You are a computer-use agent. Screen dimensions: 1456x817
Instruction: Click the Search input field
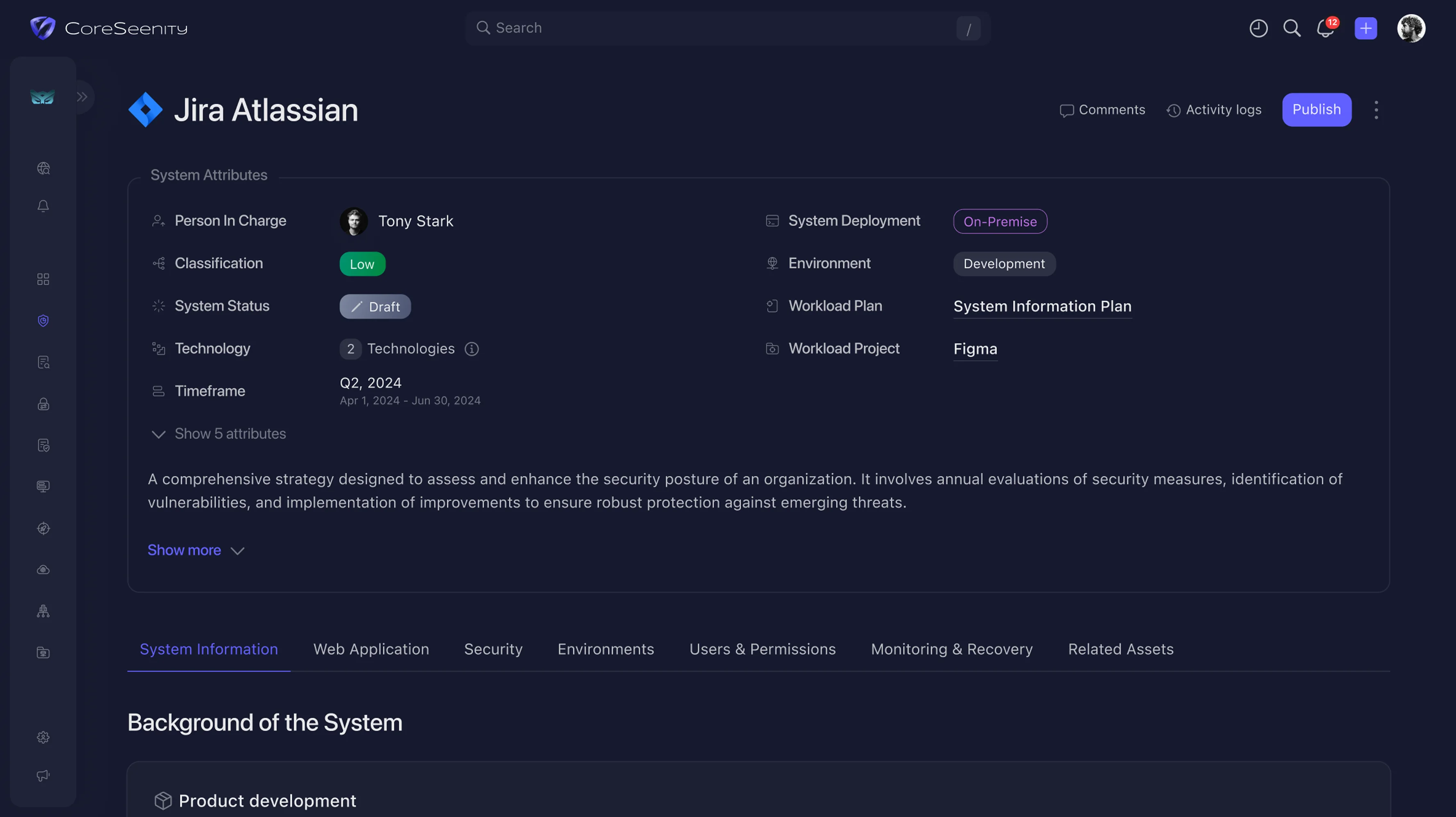pyautogui.click(x=728, y=28)
